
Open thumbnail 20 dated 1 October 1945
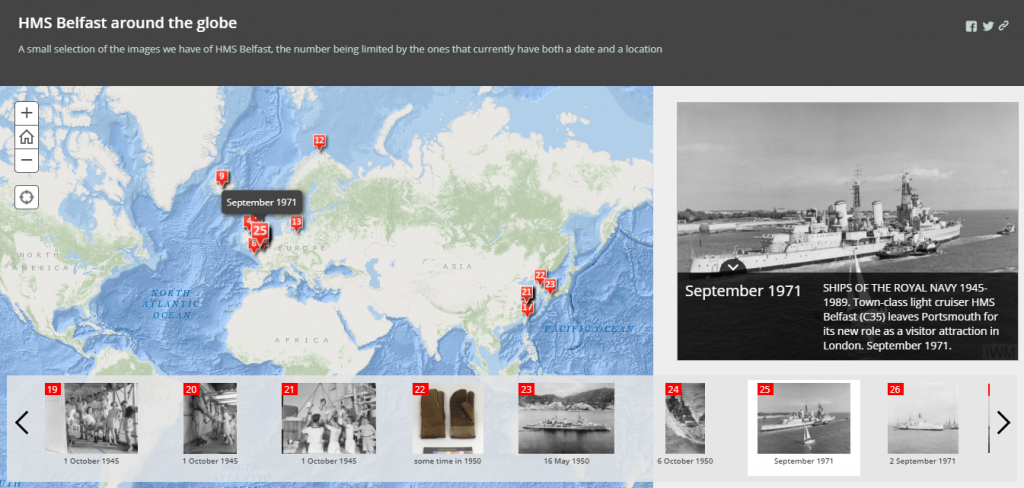pos(210,418)
